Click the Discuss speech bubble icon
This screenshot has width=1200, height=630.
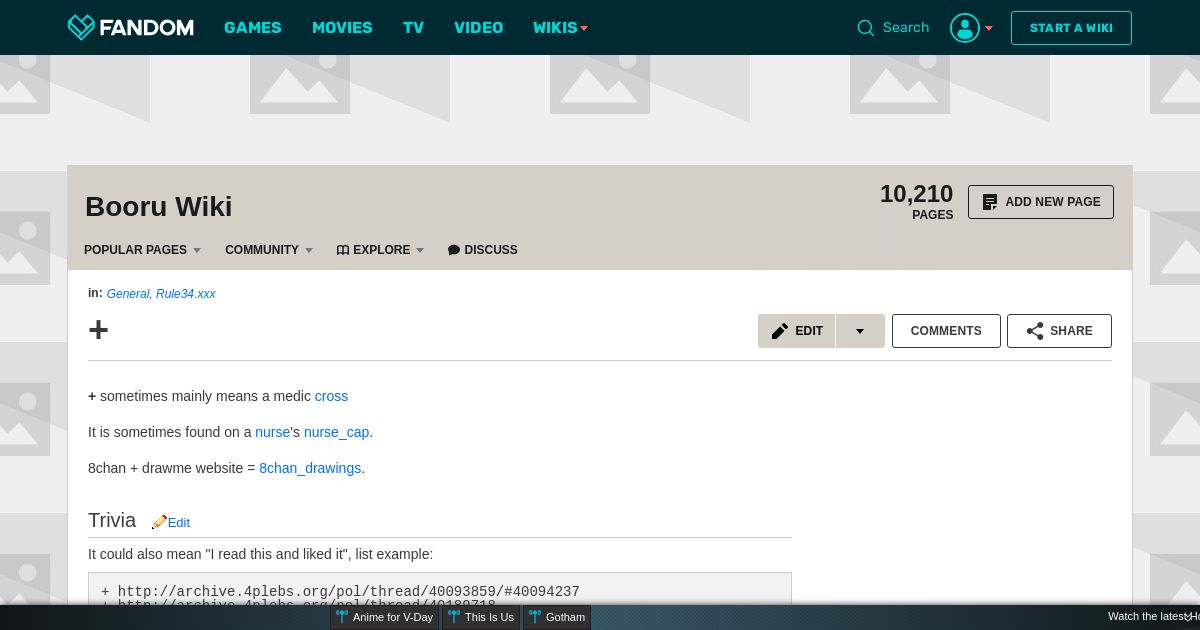454,250
